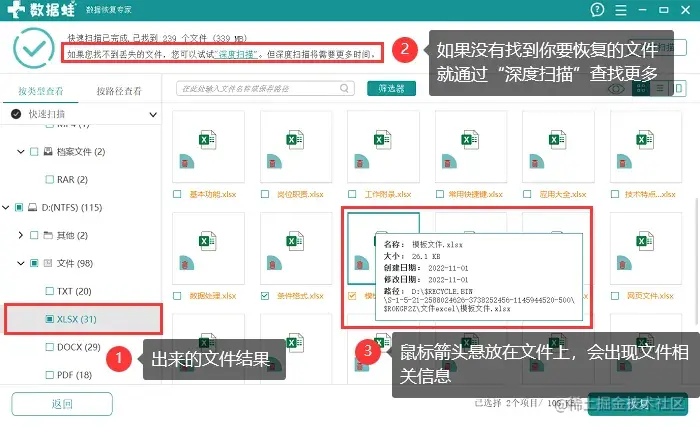Open the hamburger menu in title bar
The image size is (700, 427).
tap(621, 10)
